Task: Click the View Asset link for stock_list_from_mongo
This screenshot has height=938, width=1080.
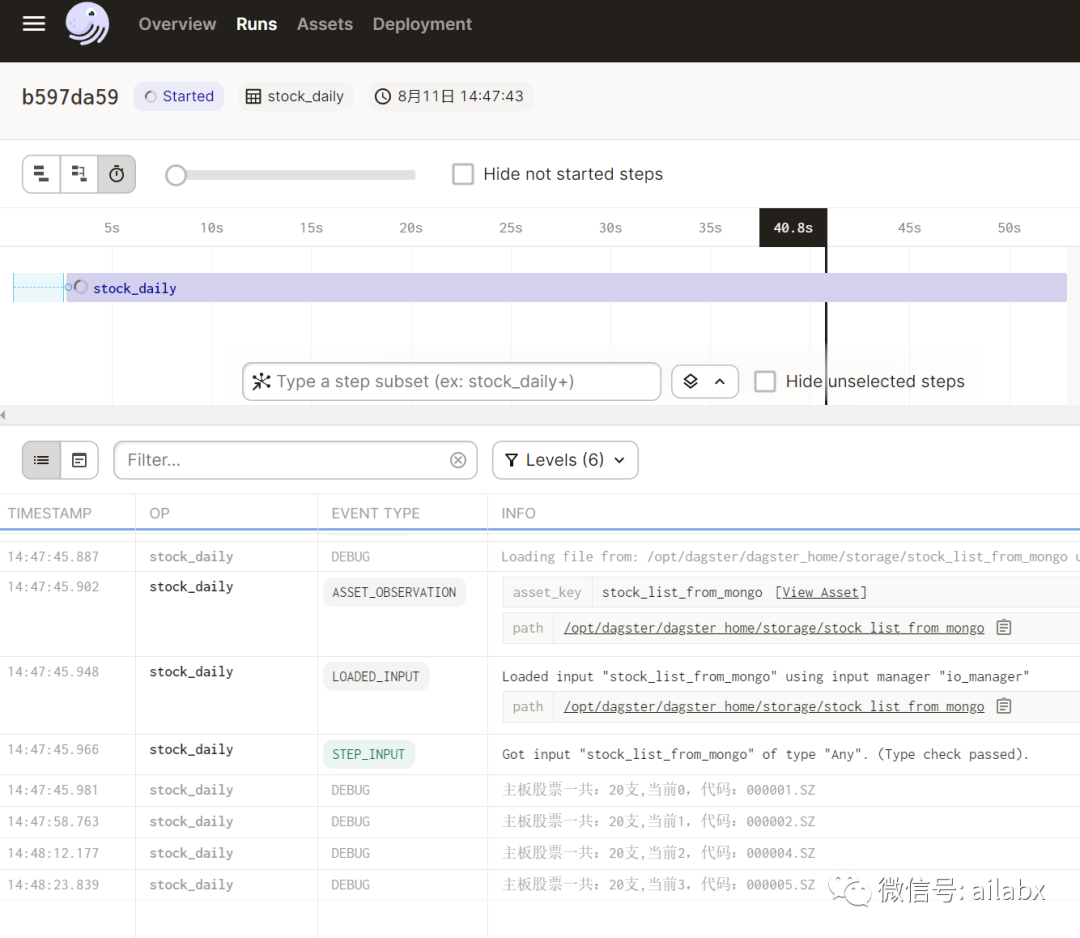Action: [820, 592]
